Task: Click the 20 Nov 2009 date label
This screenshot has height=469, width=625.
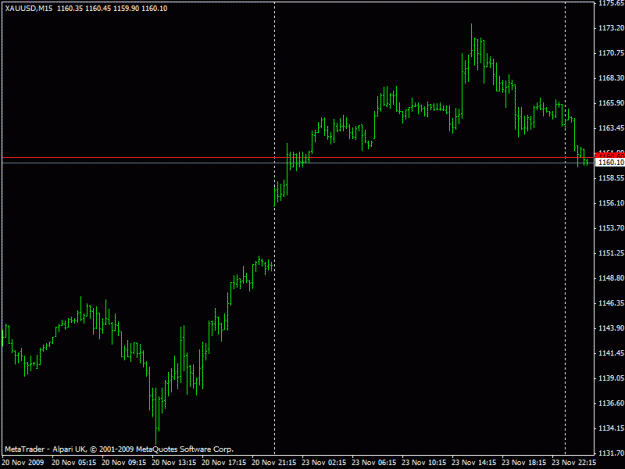Action: click(23, 463)
